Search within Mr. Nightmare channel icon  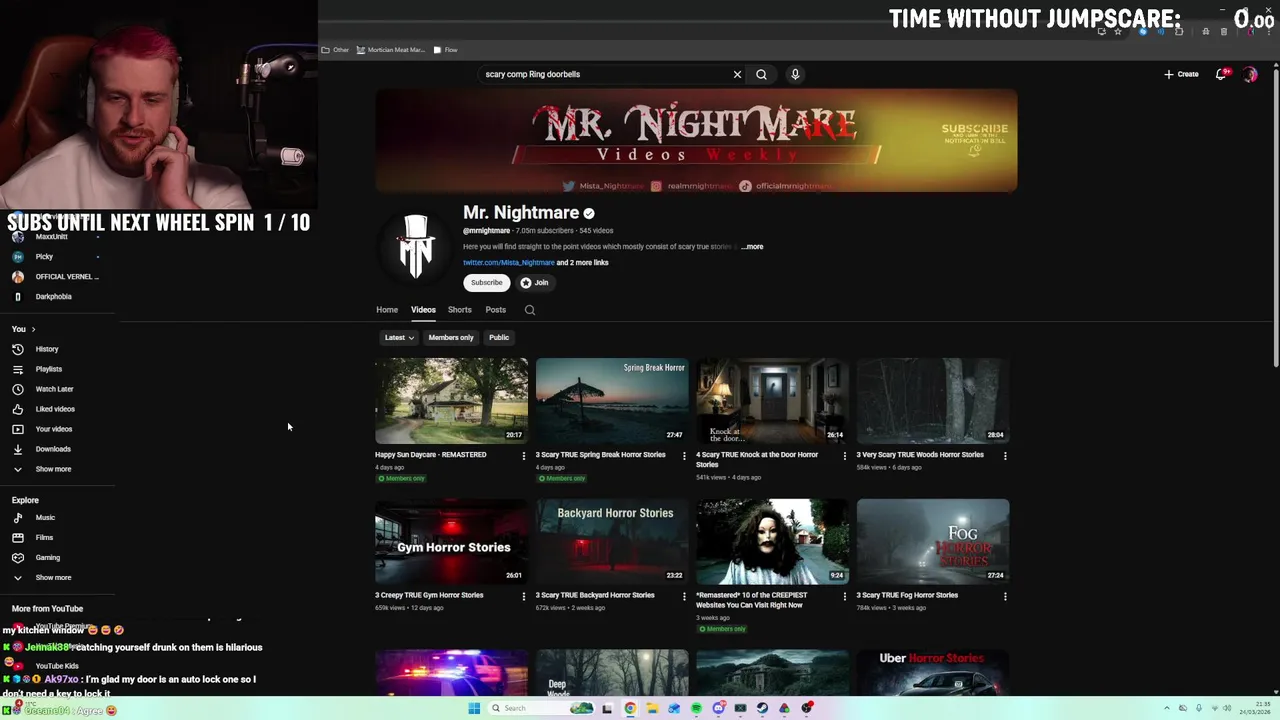(530, 310)
